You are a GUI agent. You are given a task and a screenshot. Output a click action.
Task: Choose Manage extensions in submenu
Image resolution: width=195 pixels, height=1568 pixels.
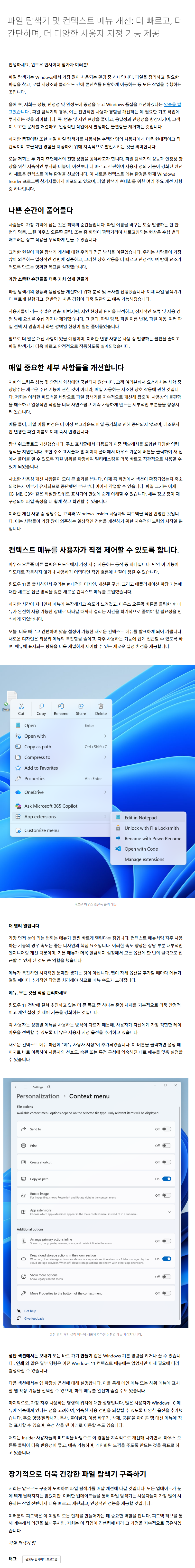145,859
